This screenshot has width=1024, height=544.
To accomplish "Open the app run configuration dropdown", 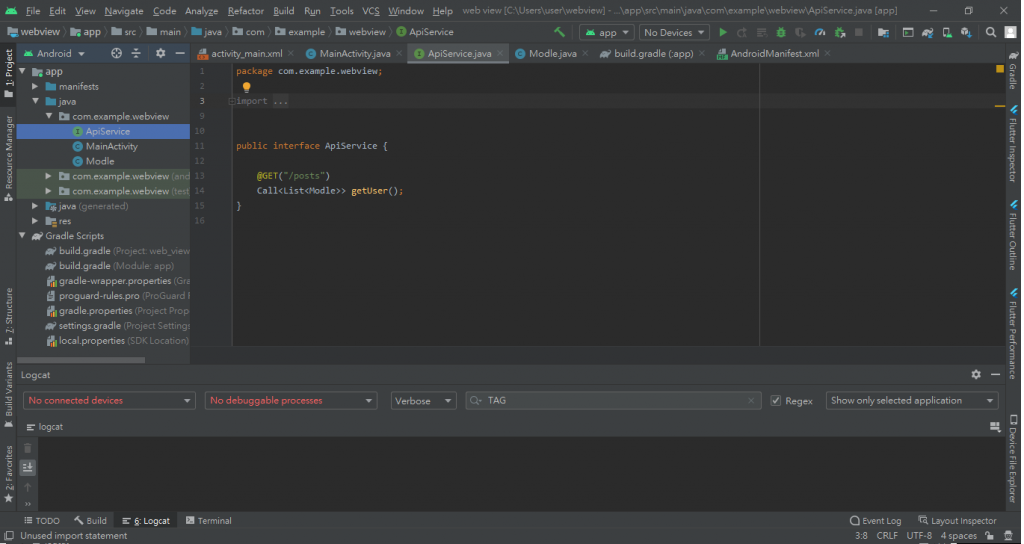I will click(x=607, y=32).
